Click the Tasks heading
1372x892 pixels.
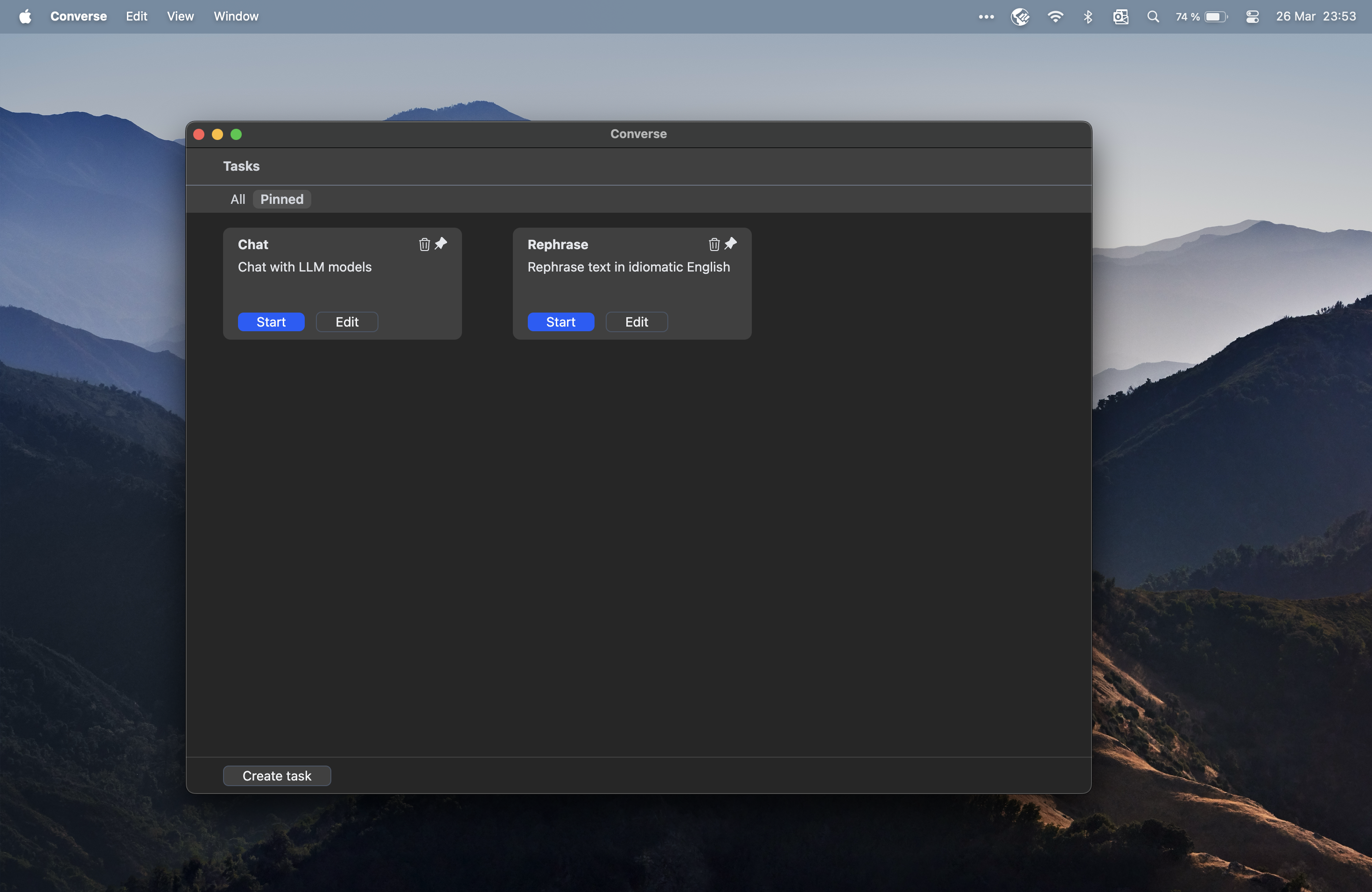click(241, 166)
